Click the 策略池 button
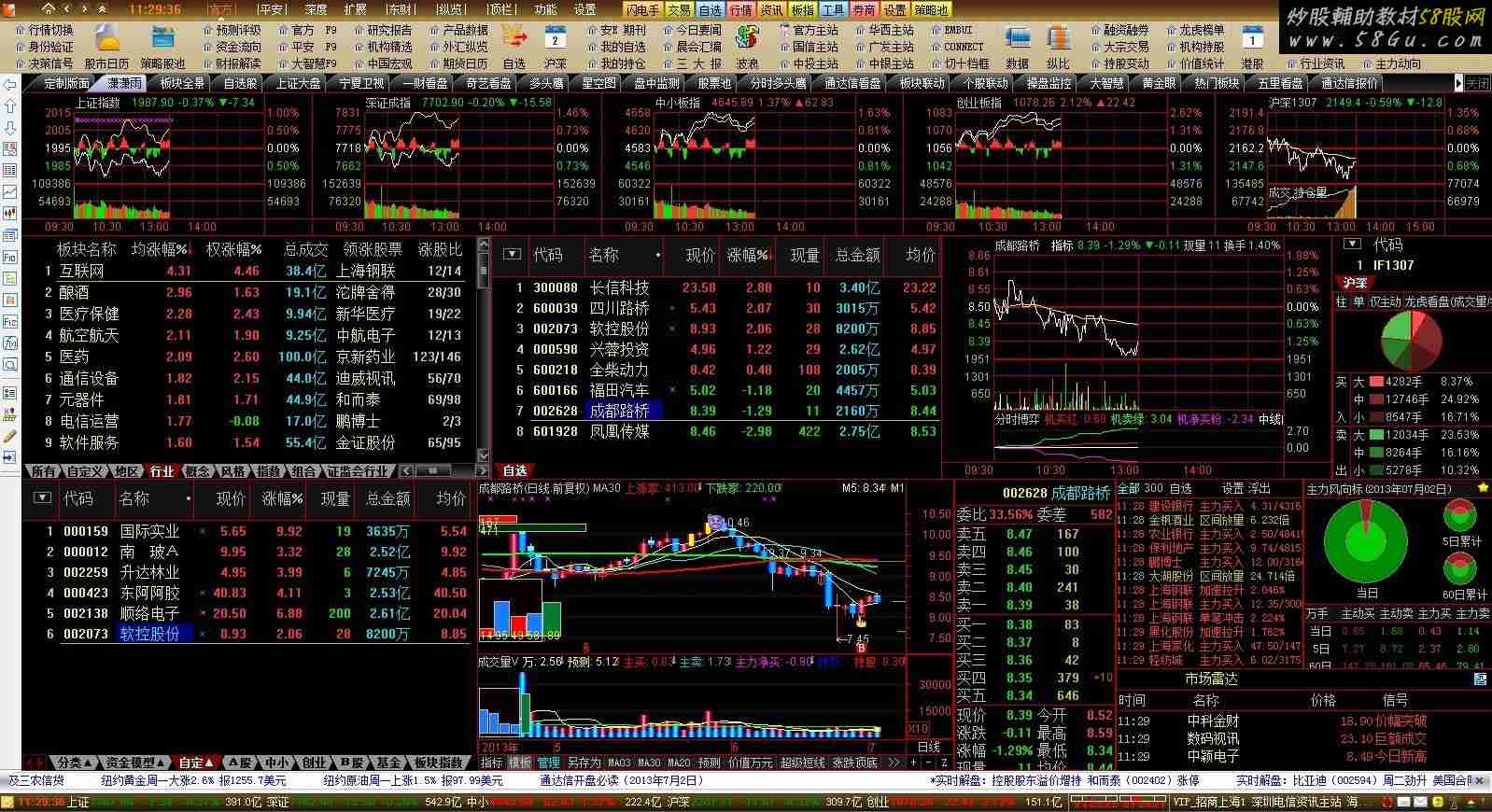 click(931, 9)
